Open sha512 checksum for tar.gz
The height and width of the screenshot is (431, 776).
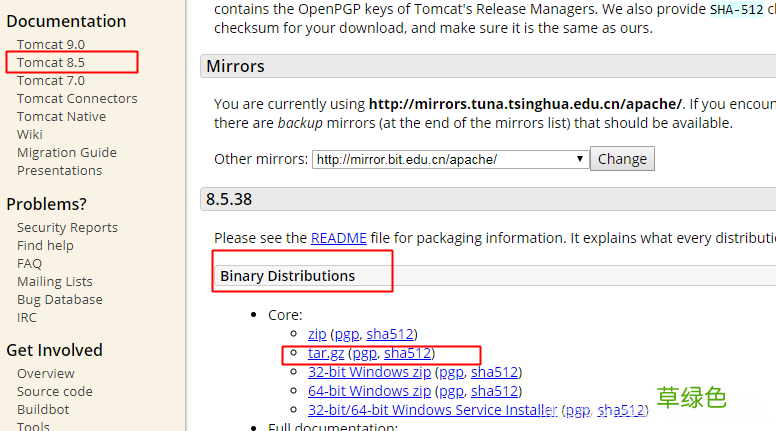tap(407, 353)
